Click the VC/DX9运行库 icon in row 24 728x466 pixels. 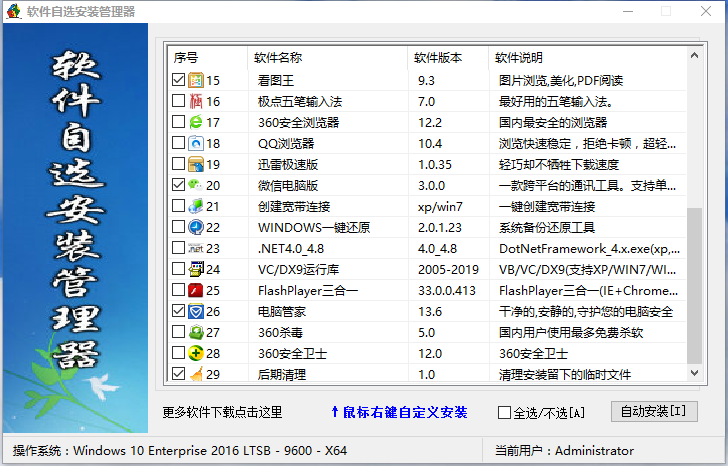point(196,269)
